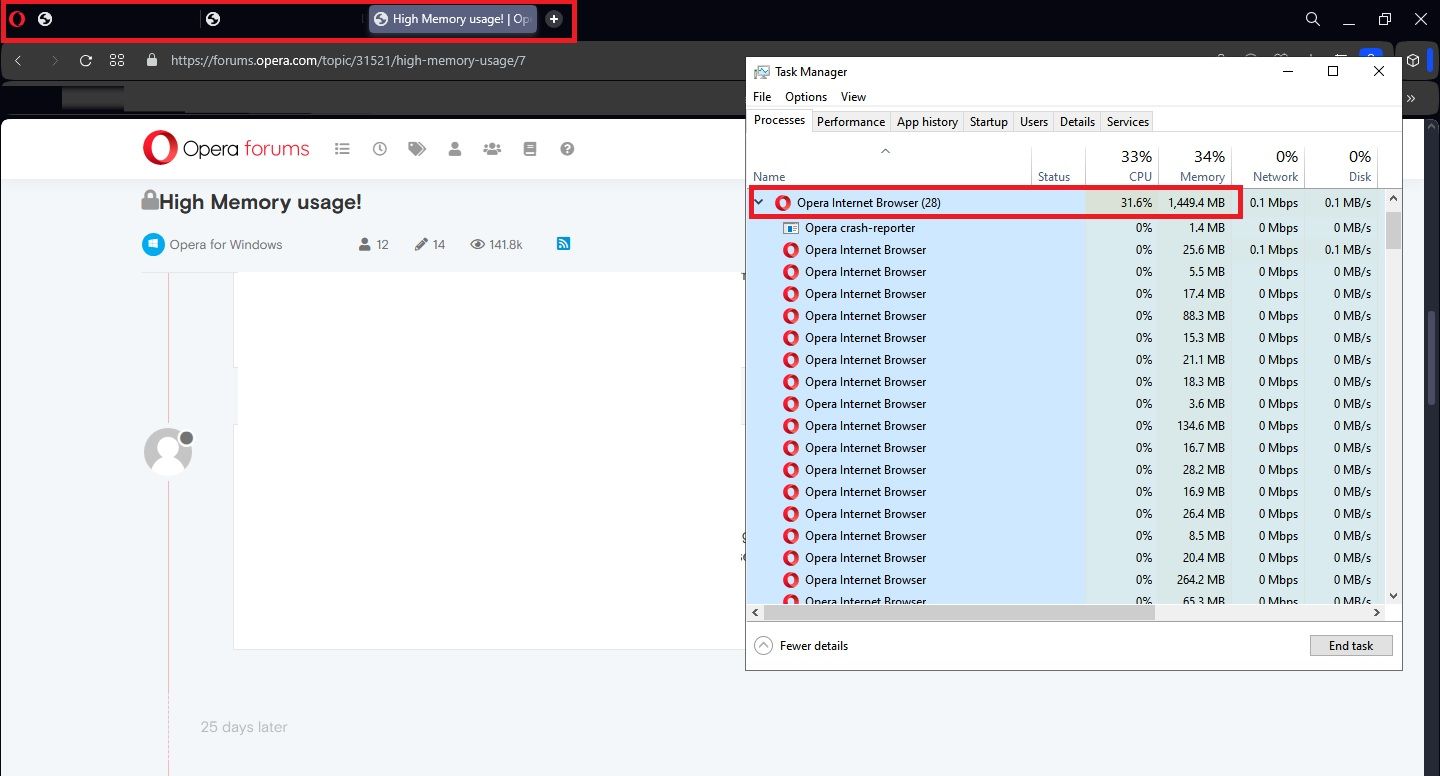Viewport: 1440px width, 776px height.
Task: Click the browser Forward arrow
Action: 54,60
